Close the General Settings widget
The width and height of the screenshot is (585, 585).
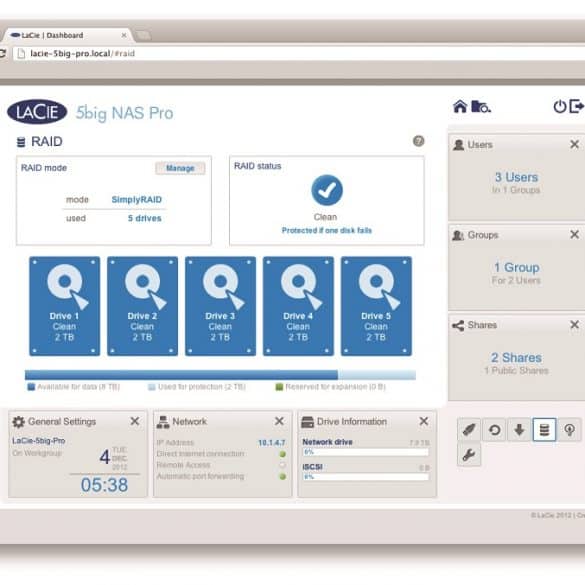[135, 421]
